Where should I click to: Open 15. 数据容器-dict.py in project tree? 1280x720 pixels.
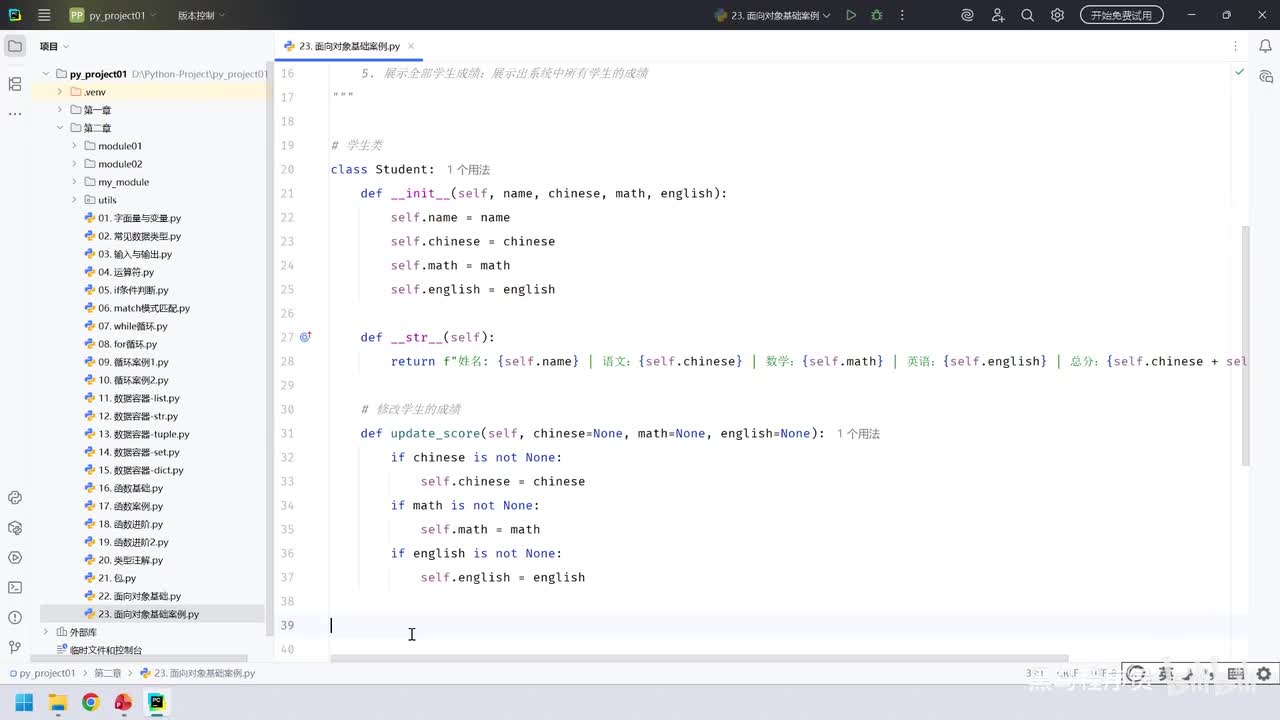(140, 470)
